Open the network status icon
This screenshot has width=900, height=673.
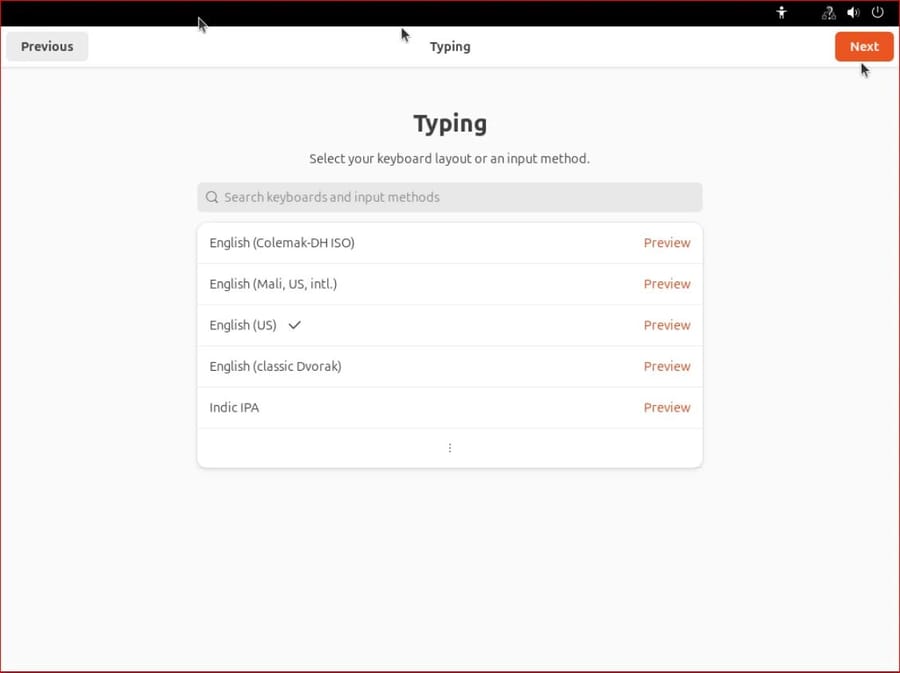(828, 13)
